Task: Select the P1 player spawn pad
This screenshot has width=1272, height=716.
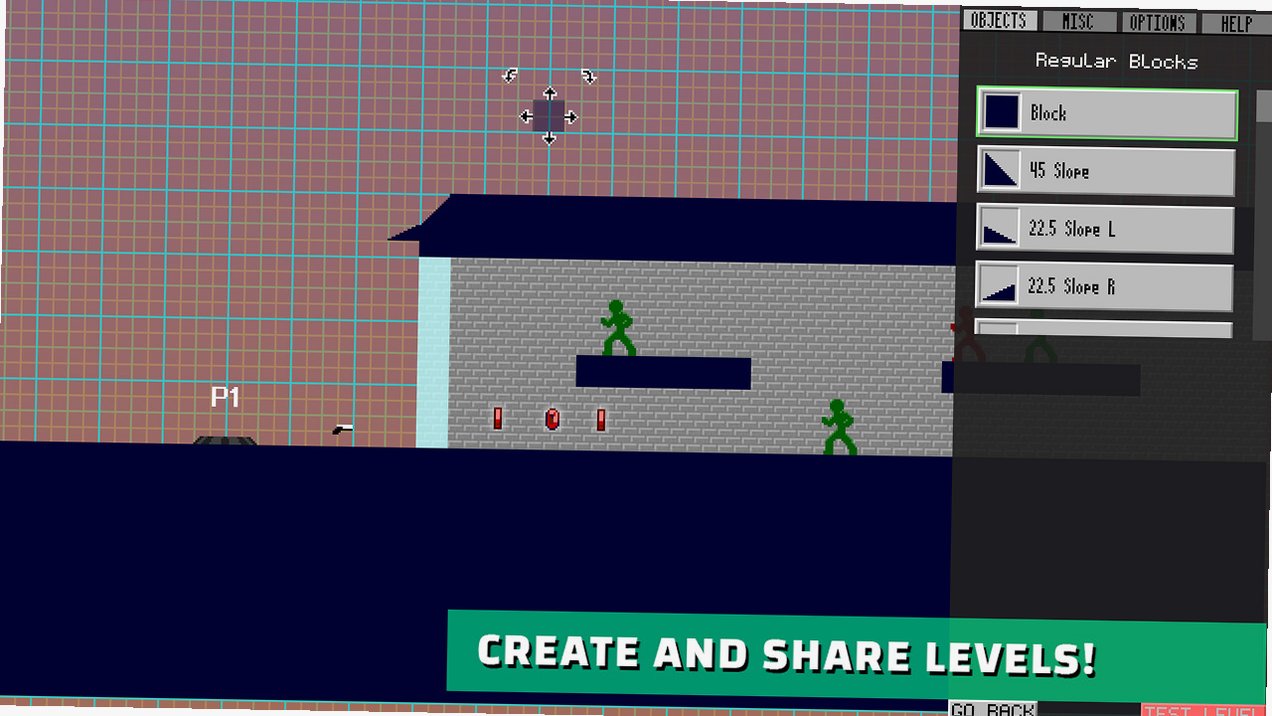Action: [x=224, y=439]
